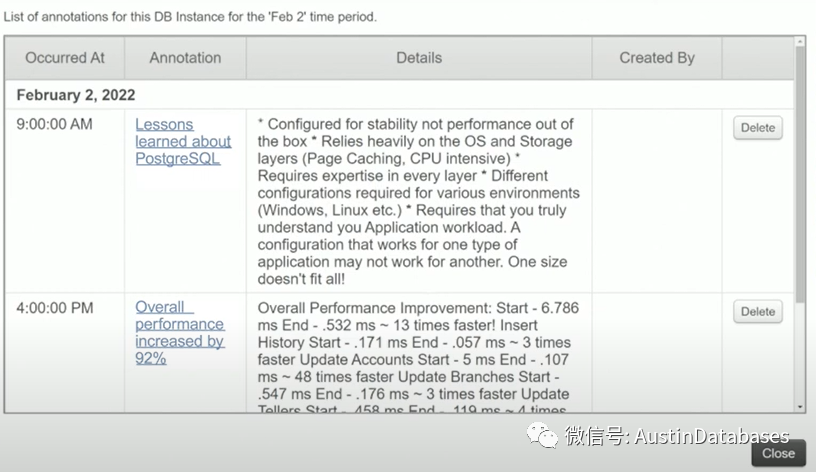Click the scrollbar down arrow
The height and width of the screenshot is (472, 816).
tap(800, 407)
